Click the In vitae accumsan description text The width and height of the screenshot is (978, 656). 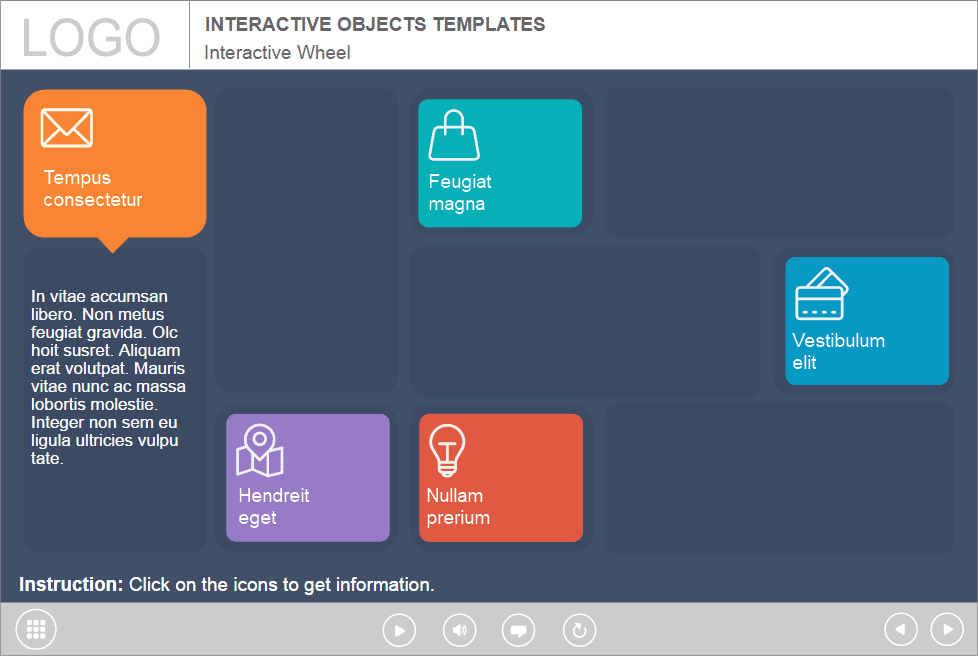(108, 378)
